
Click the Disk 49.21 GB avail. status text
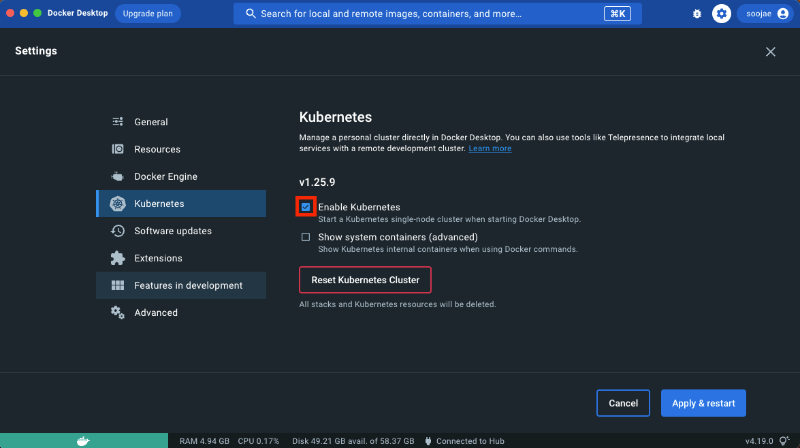tap(353, 441)
